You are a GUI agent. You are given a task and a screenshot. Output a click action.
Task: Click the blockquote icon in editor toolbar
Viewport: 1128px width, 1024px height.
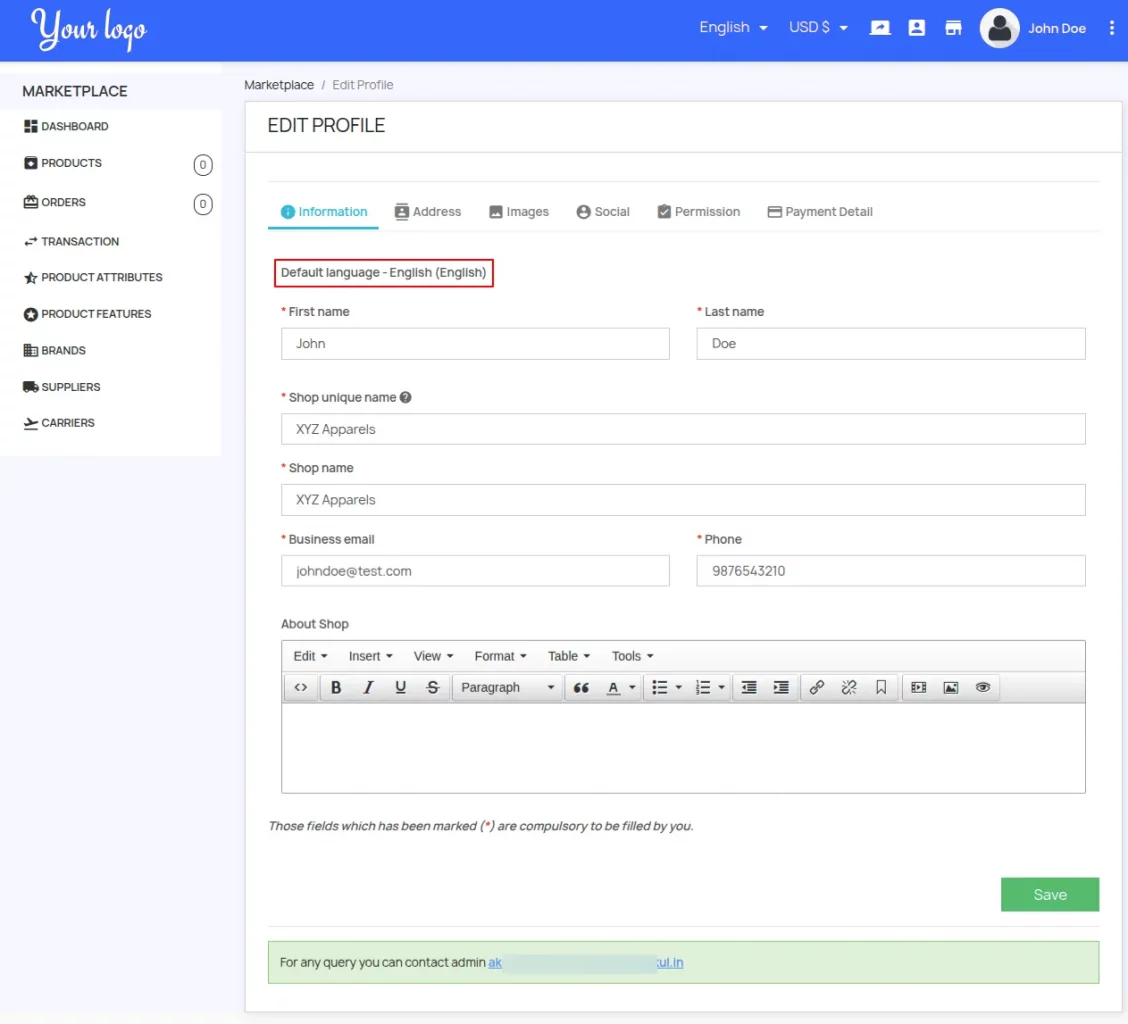[x=581, y=687]
